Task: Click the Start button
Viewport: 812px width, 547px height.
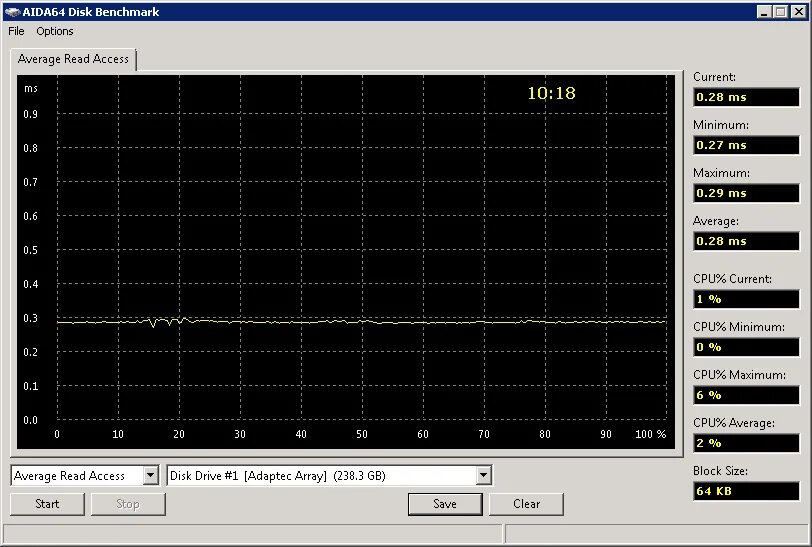Action: (x=47, y=504)
